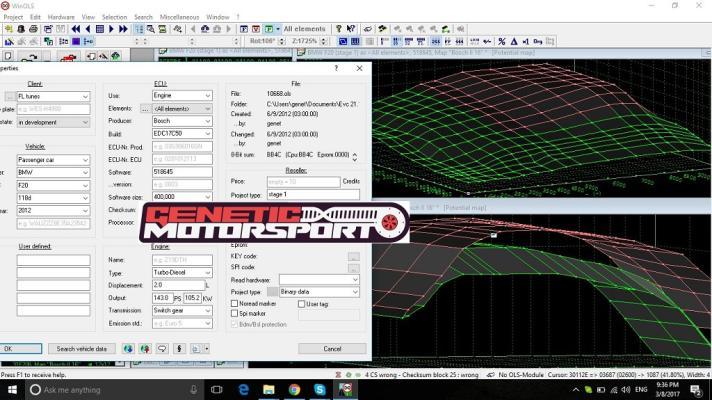Check the User tag checkbox

click(x=301, y=303)
